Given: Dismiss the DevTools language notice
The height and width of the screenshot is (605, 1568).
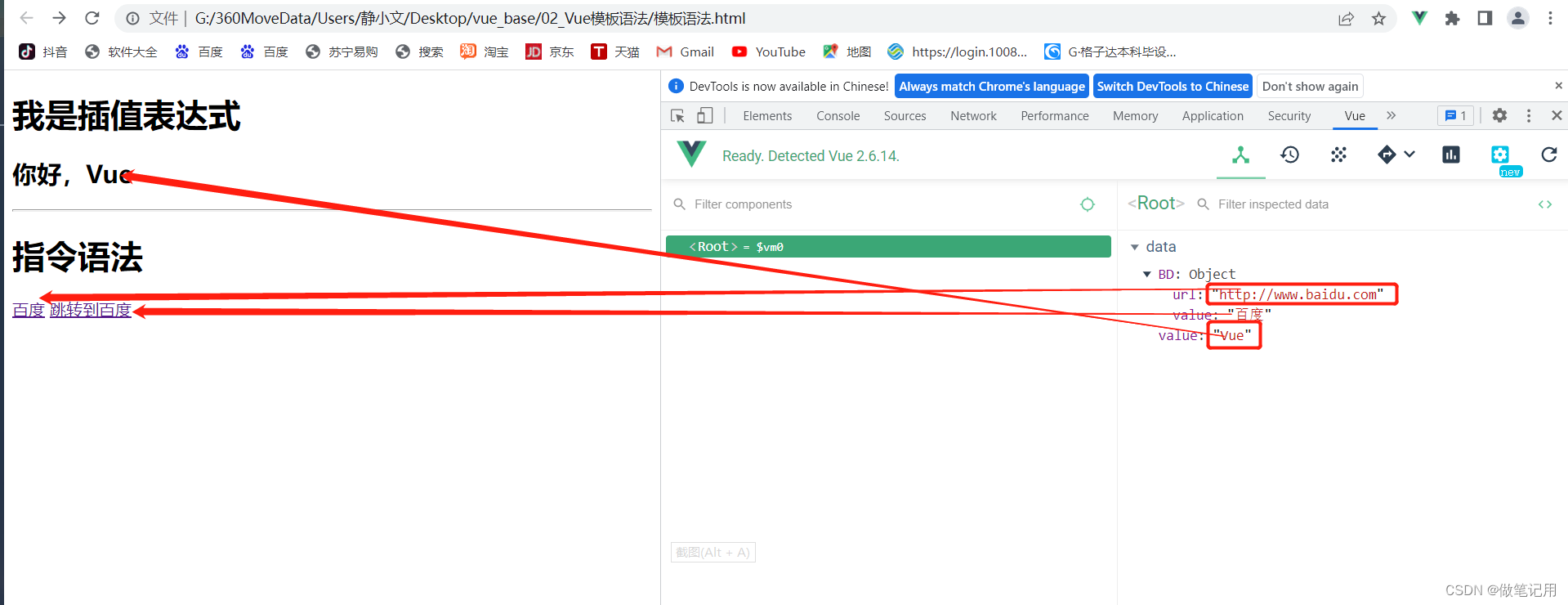Looking at the screenshot, I should (x=1558, y=85).
